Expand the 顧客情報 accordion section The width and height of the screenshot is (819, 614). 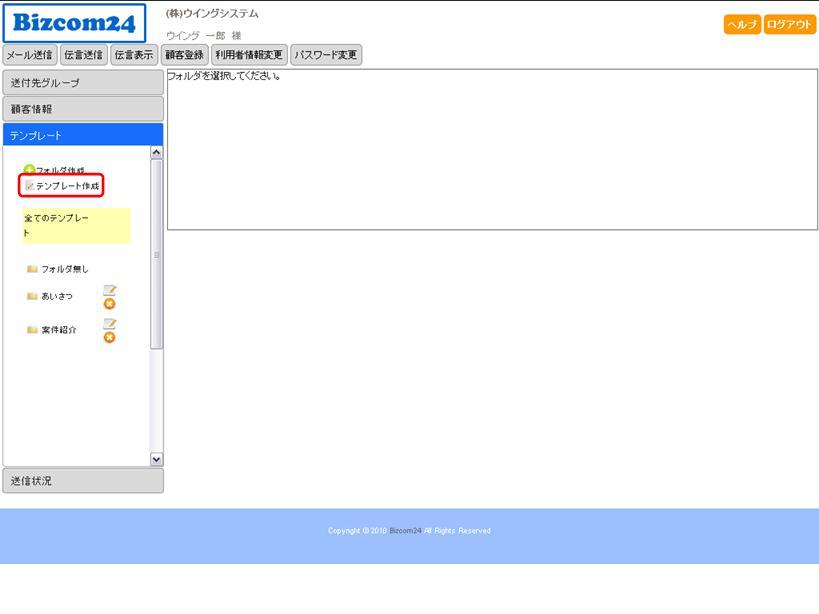[x=83, y=109]
